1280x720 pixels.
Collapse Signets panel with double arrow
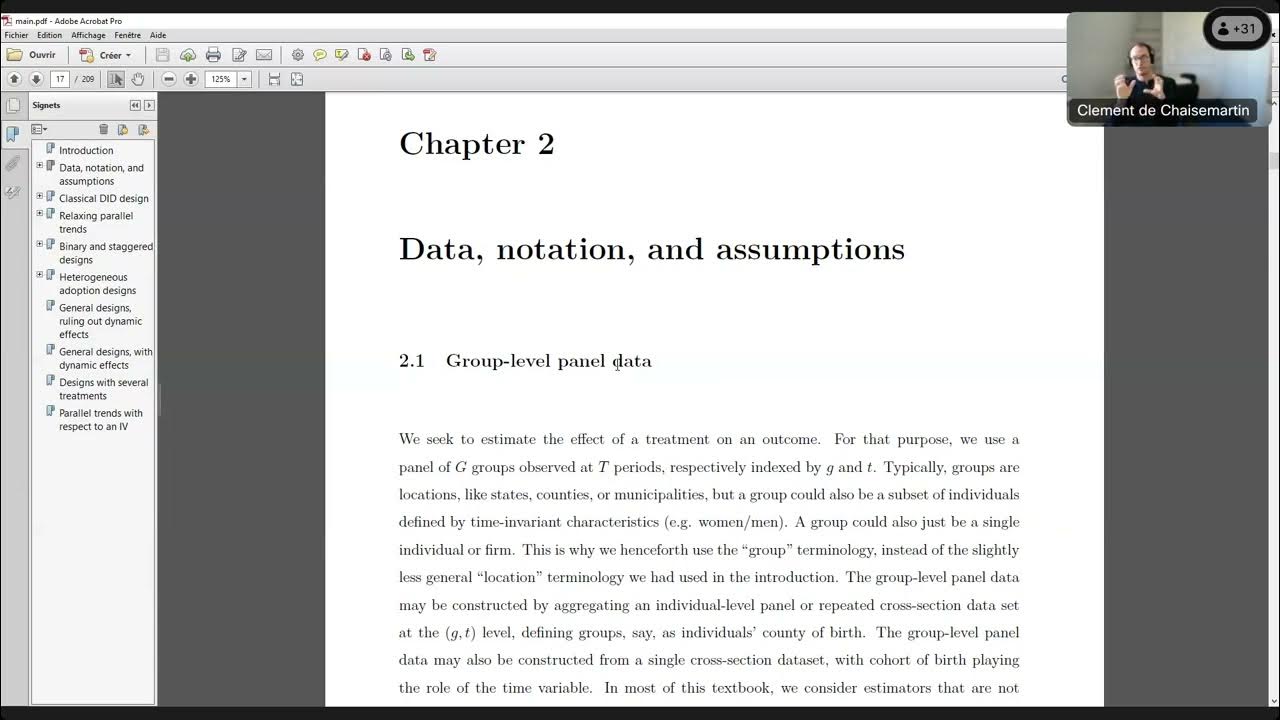[x=135, y=105]
